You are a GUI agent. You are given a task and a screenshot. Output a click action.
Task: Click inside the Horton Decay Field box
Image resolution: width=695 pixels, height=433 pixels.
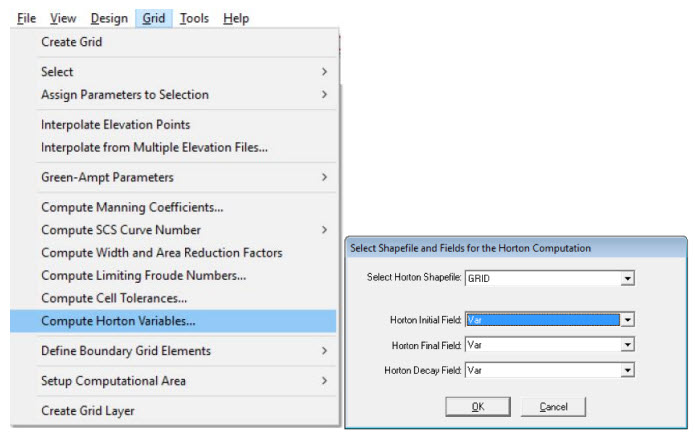pyautogui.click(x=542, y=370)
